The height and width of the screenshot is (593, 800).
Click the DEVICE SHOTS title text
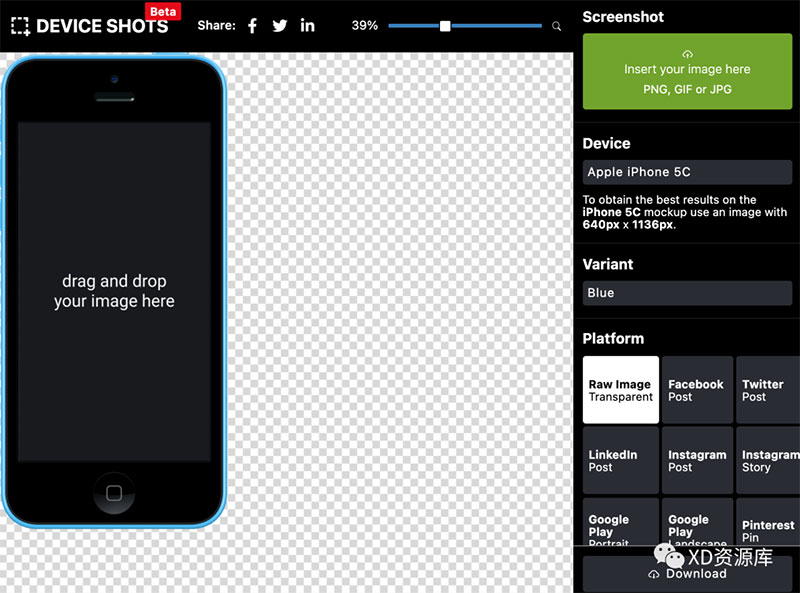[x=102, y=26]
